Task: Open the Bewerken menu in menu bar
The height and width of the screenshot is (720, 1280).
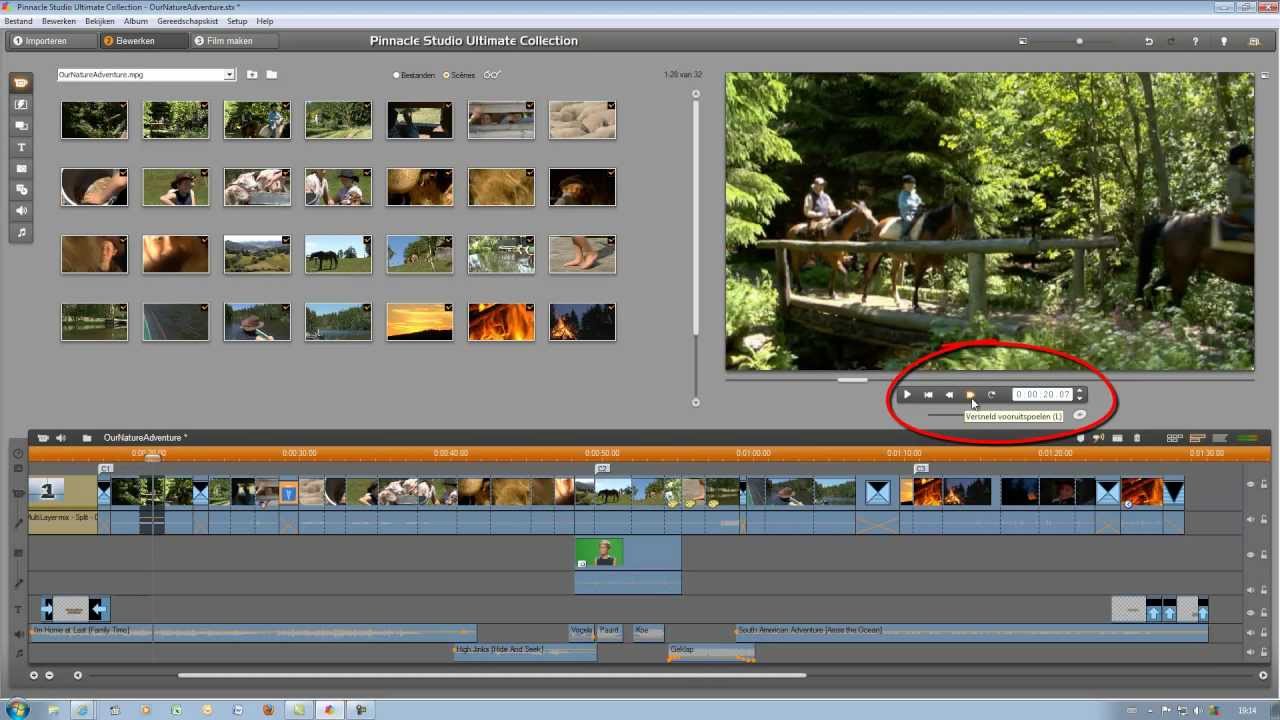Action: coord(59,21)
